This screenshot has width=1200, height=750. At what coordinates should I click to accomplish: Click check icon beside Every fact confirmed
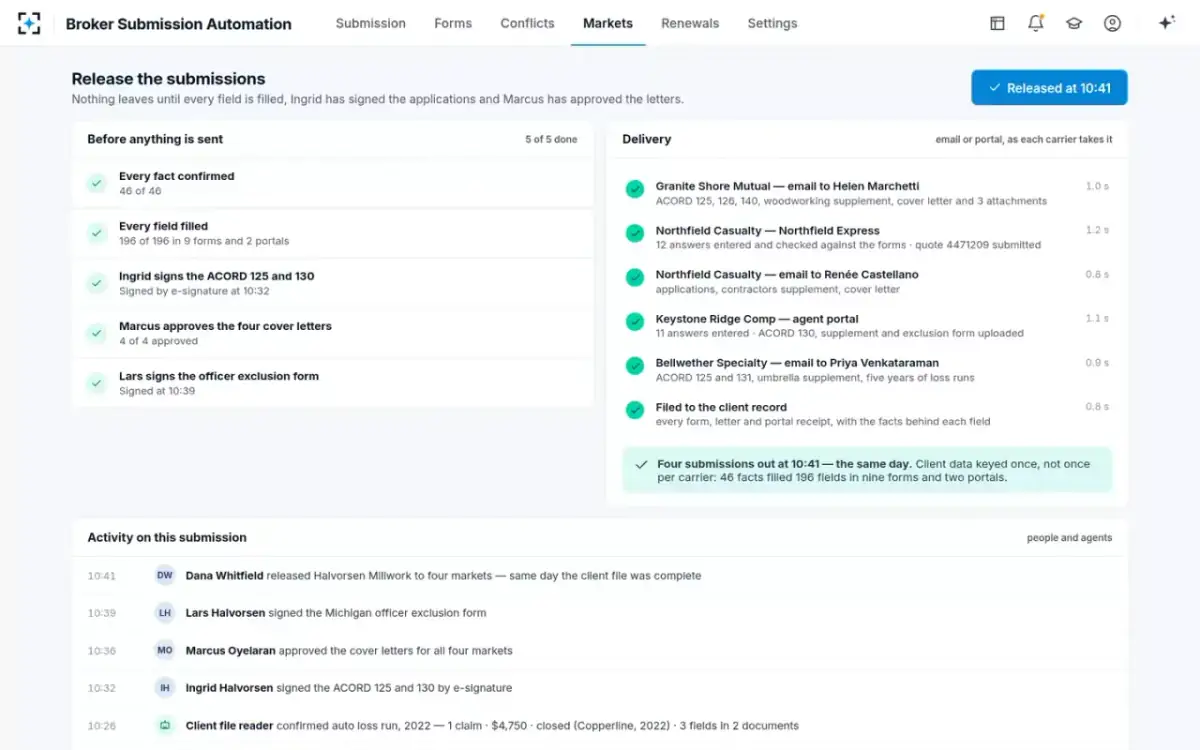(x=97, y=183)
